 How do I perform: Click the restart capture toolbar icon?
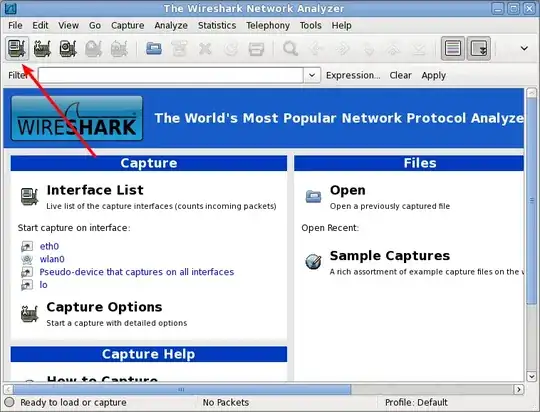tap(119, 48)
